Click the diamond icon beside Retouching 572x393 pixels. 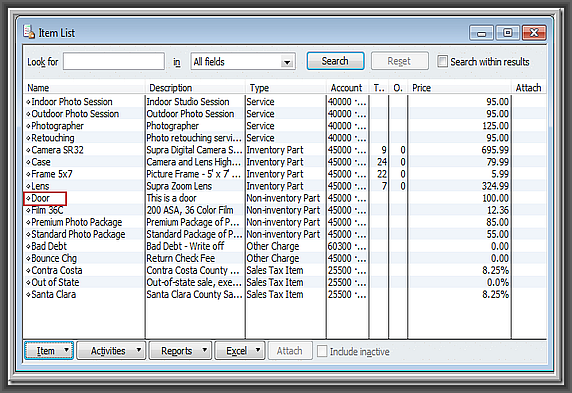click(x=28, y=138)
